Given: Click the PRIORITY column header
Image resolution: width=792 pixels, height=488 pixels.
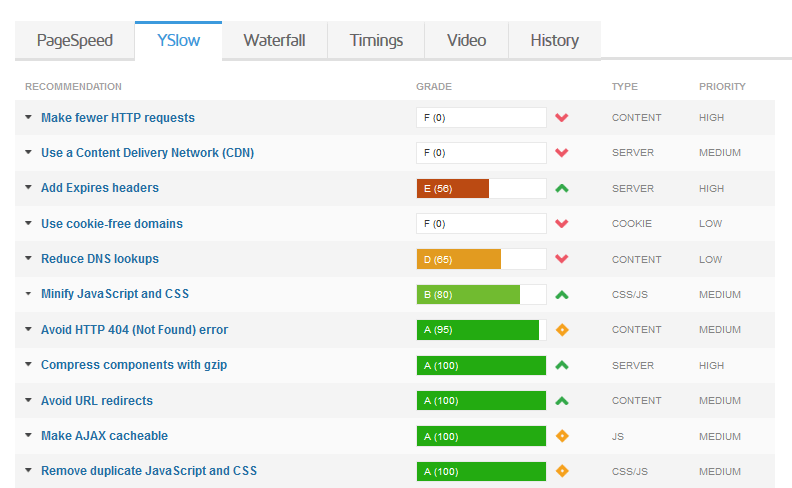Looking at the screenshot, I should (x=722, y=87).
